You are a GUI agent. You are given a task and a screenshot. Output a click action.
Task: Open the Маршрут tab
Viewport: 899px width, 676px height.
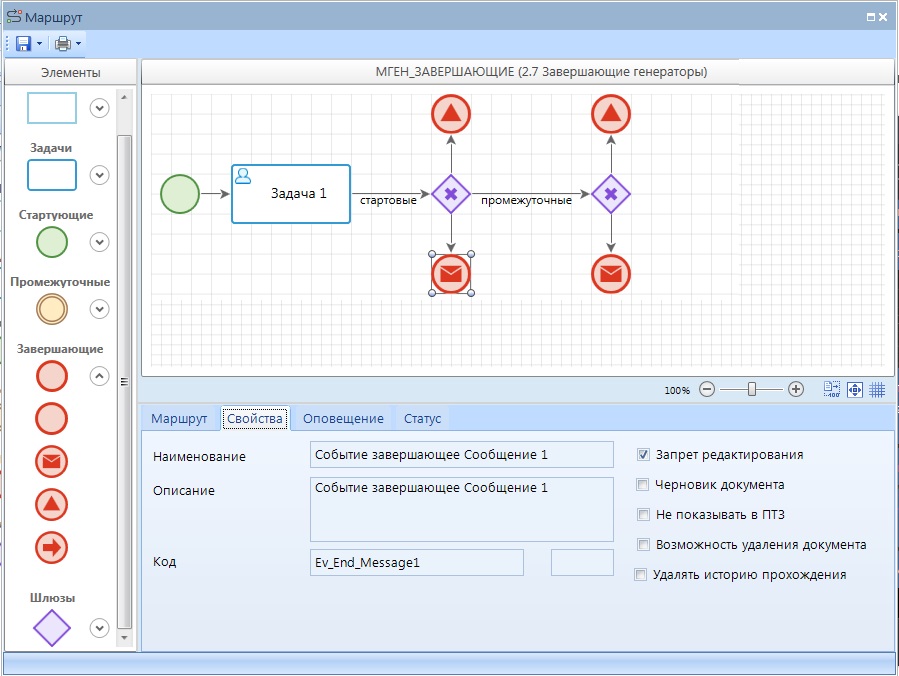point(178,418)
